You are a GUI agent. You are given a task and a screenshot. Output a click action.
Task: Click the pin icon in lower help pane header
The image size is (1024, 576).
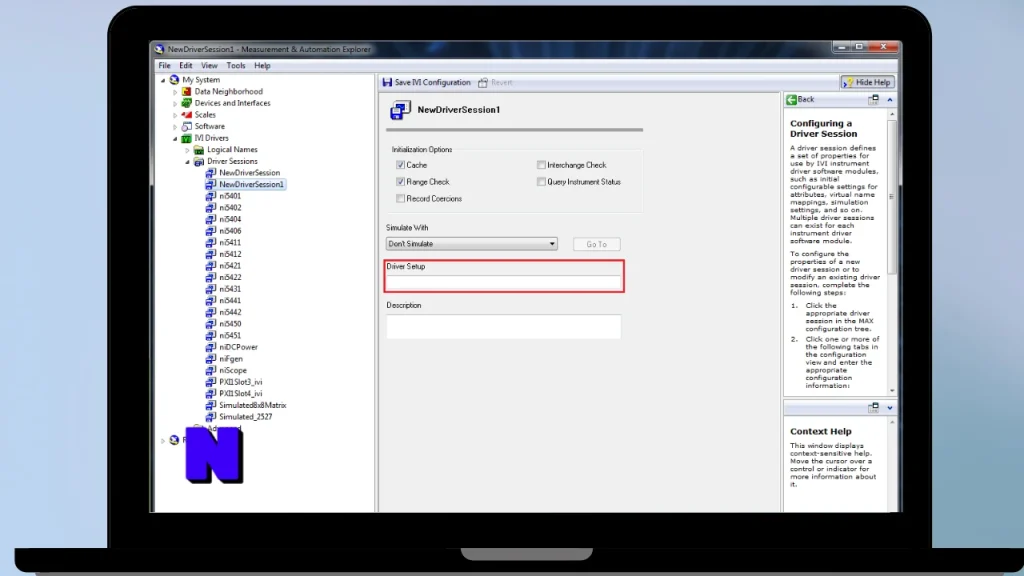click(873, 408)
